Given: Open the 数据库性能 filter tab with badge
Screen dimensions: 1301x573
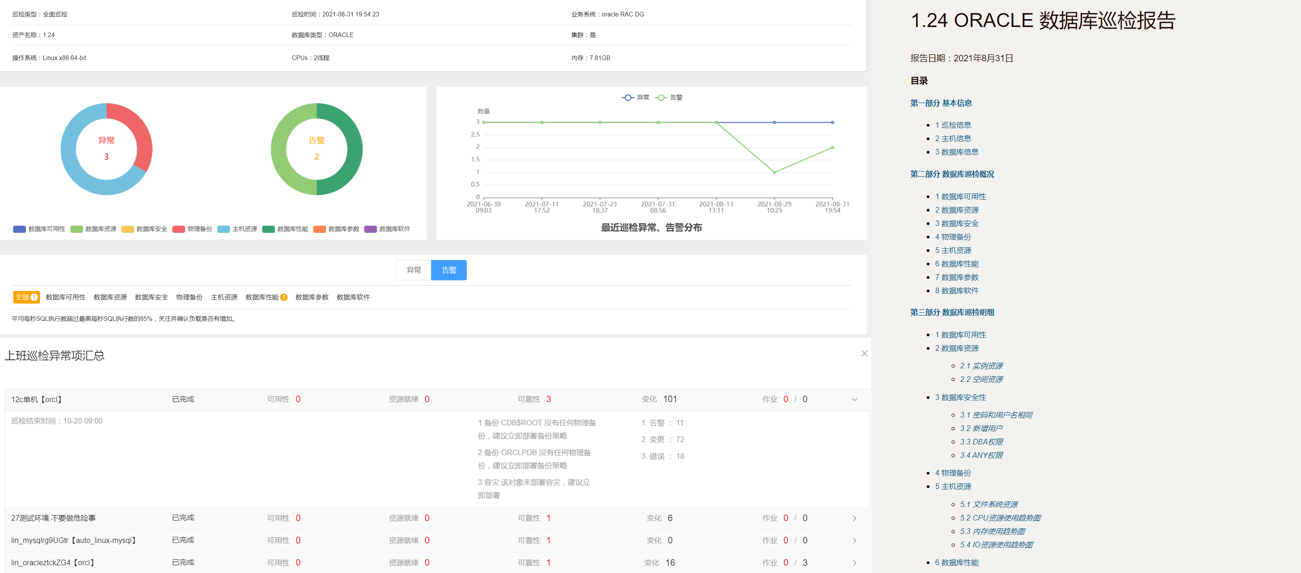Looking at the screenshot, I should point(265,297).
